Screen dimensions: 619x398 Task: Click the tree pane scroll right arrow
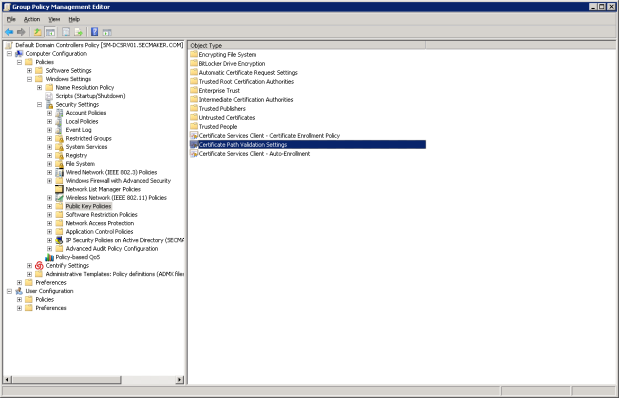pos(180,380)
